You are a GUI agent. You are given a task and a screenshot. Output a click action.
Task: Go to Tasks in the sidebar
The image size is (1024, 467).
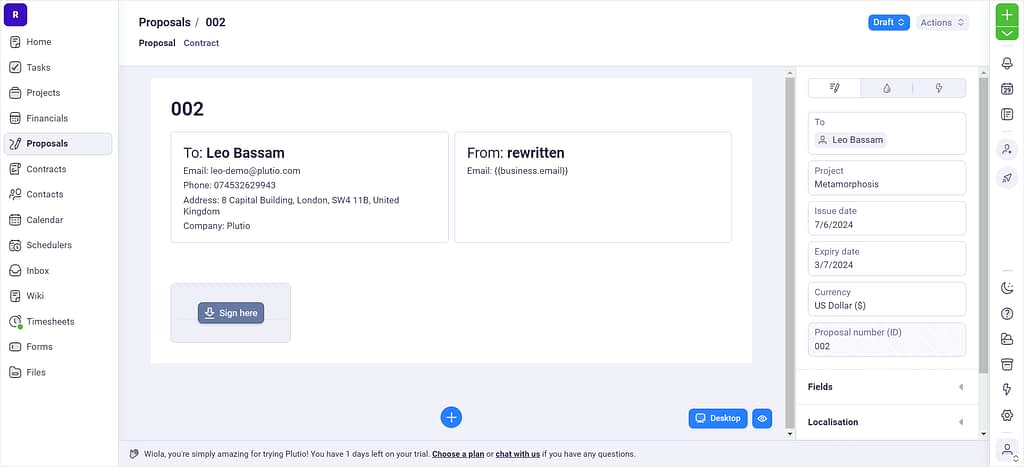point(57,67)
